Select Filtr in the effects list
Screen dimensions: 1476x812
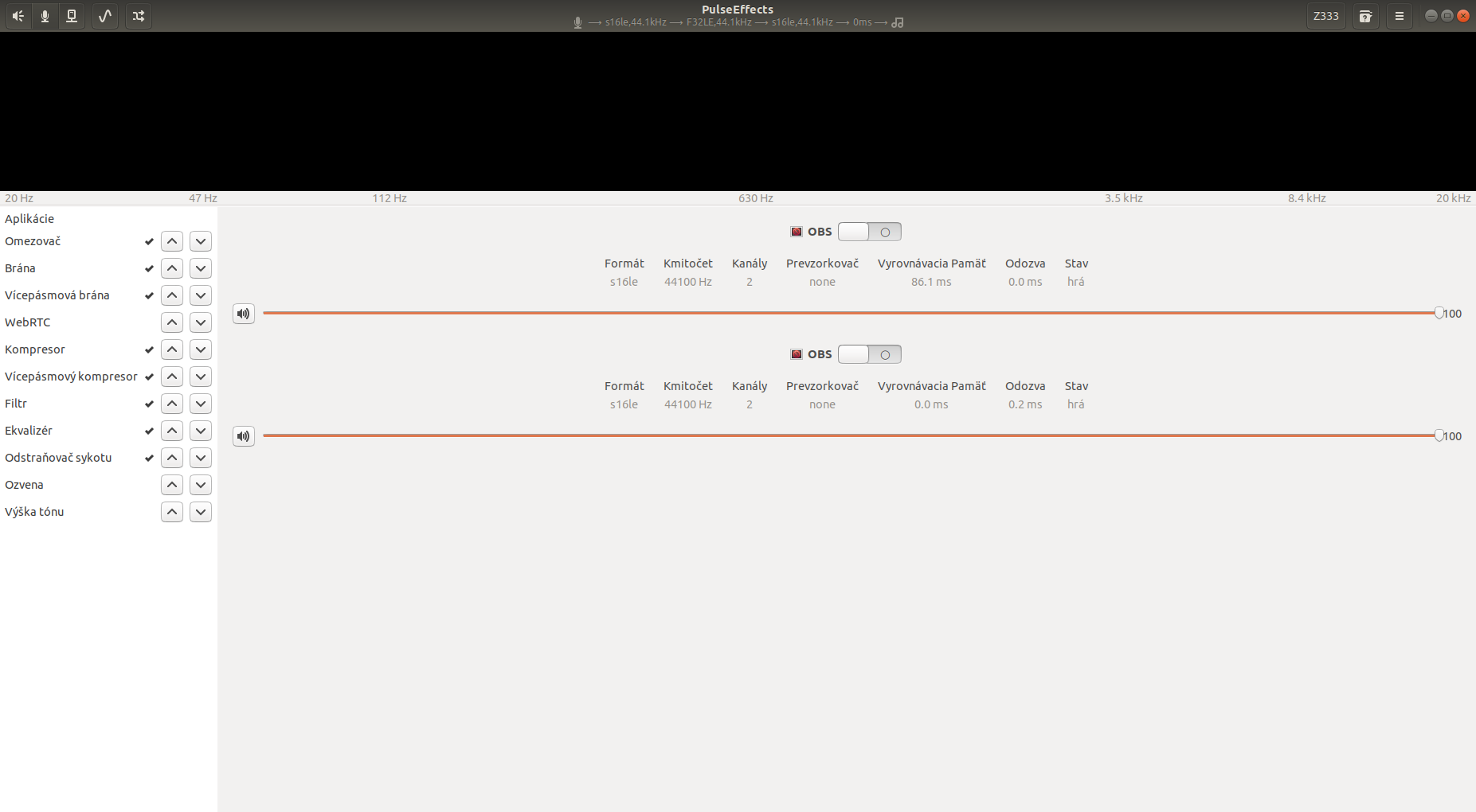pos(16,404)
